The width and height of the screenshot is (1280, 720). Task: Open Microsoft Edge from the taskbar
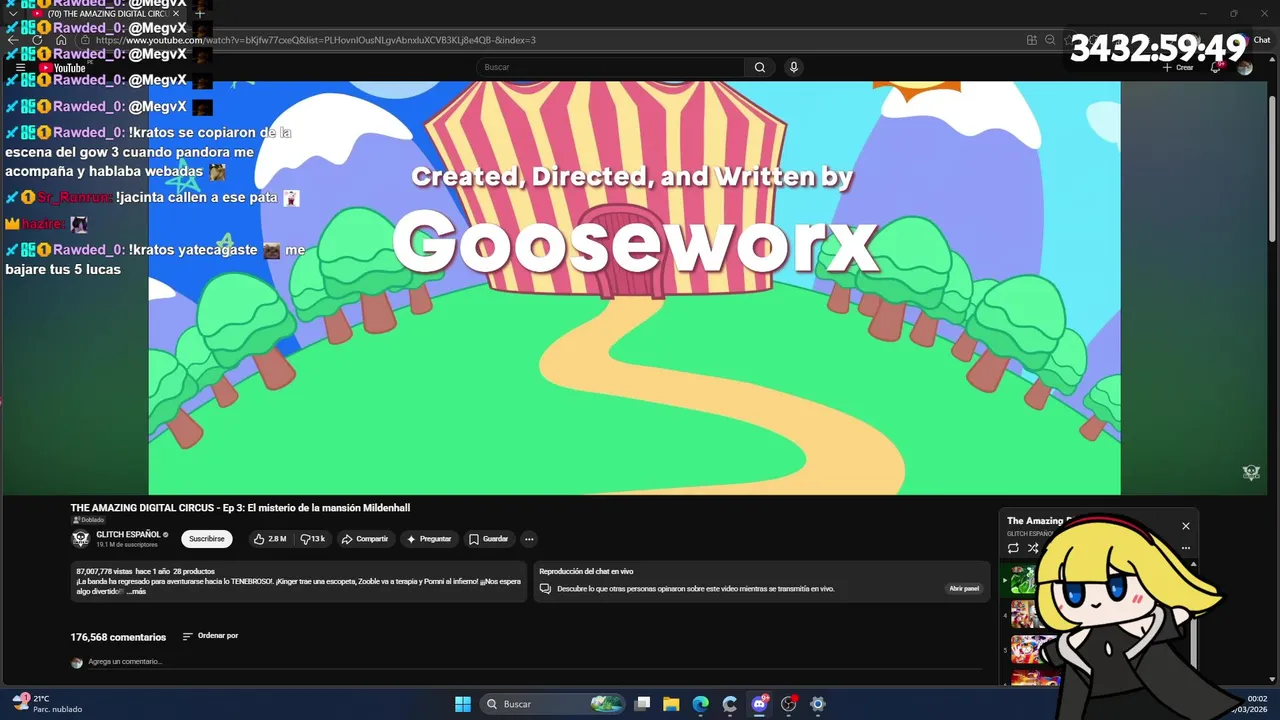click(x=700, y=704)
